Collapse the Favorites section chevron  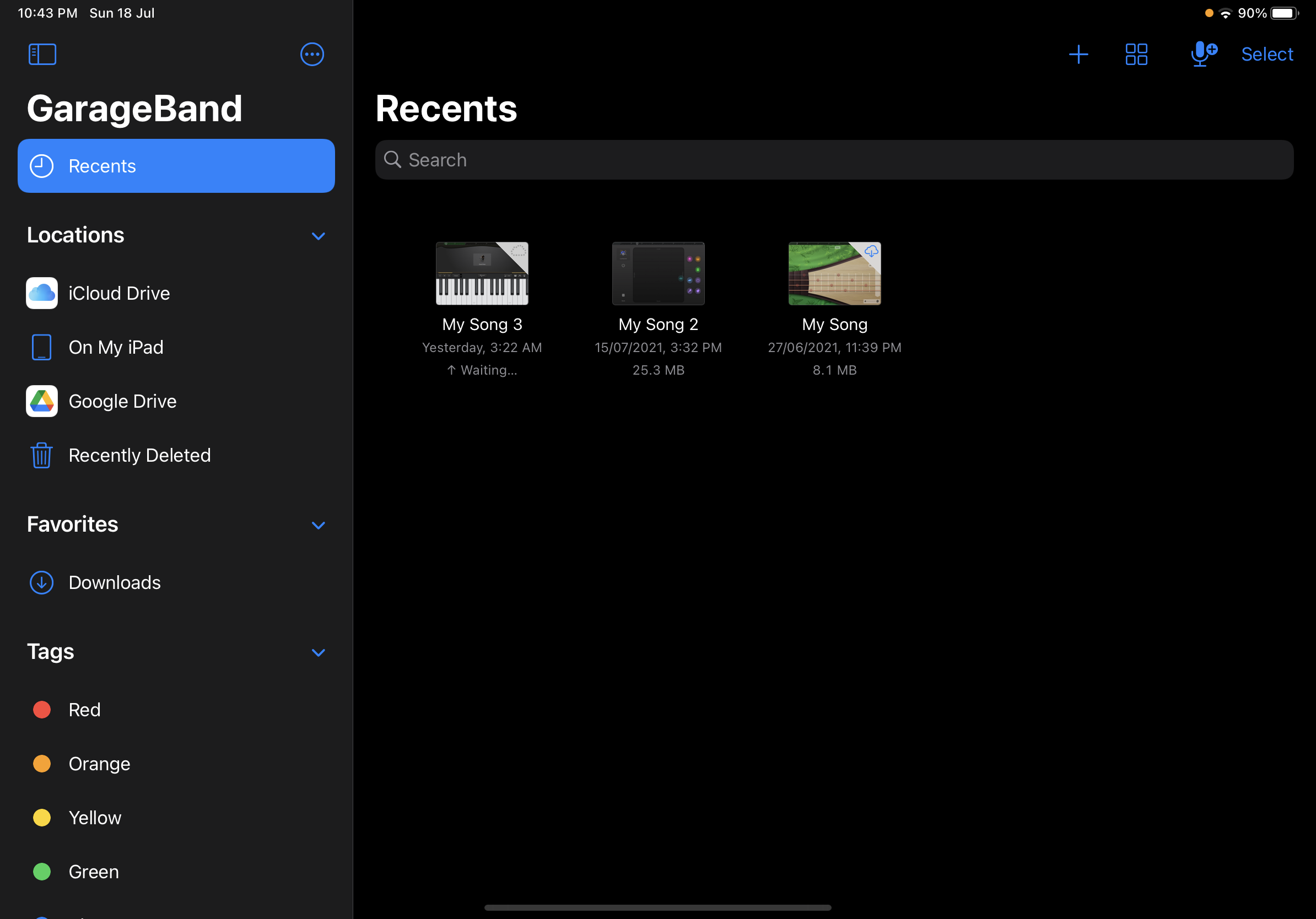pyautogui.click(x=318, y=526)
